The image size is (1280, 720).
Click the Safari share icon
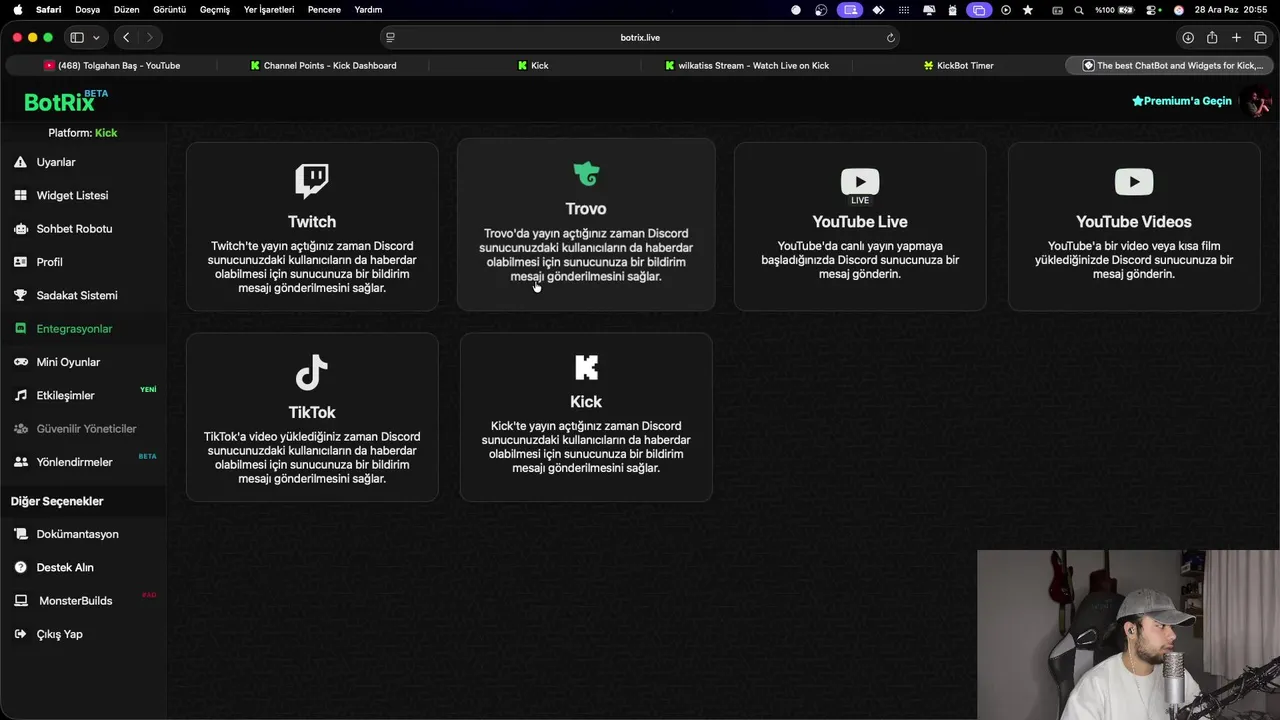(x=1212, y=37)
